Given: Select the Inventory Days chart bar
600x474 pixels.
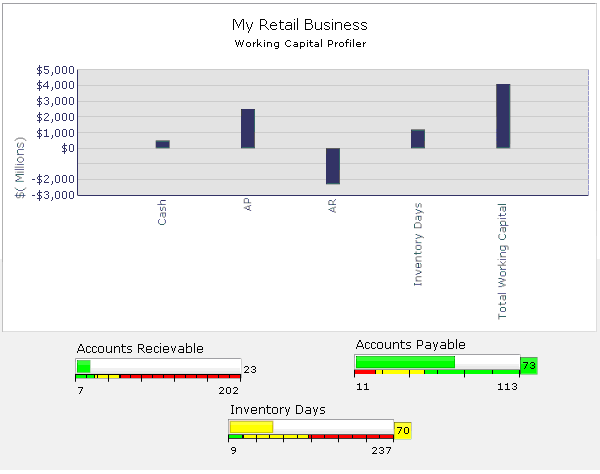Looking at the screenshot, I should tap(418, 139).
